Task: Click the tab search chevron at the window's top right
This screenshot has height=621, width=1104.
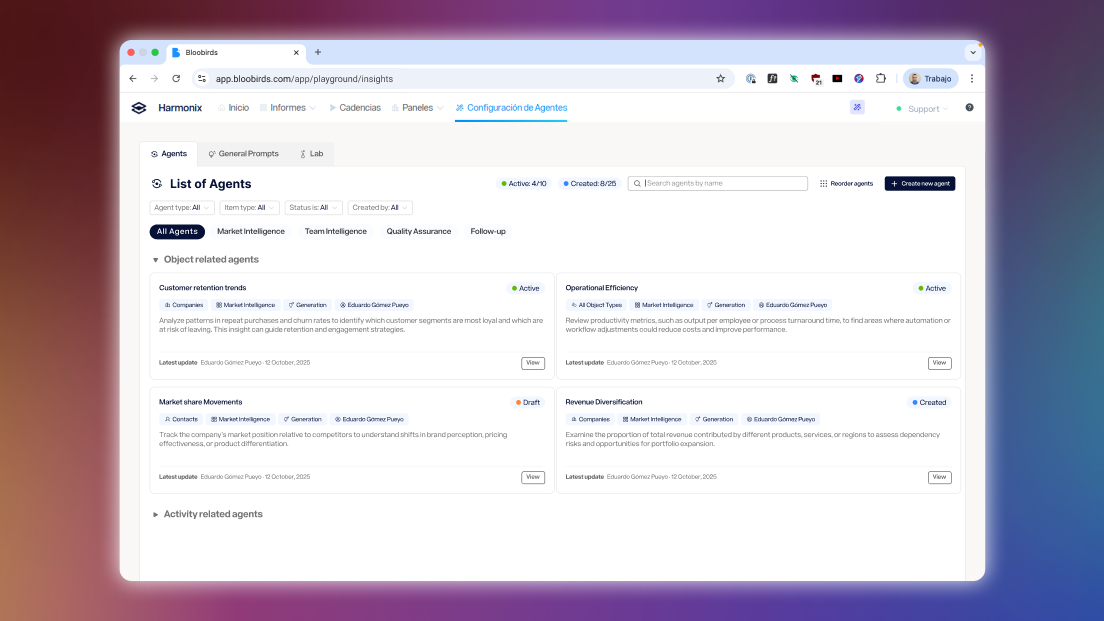Action: [973, 52]
